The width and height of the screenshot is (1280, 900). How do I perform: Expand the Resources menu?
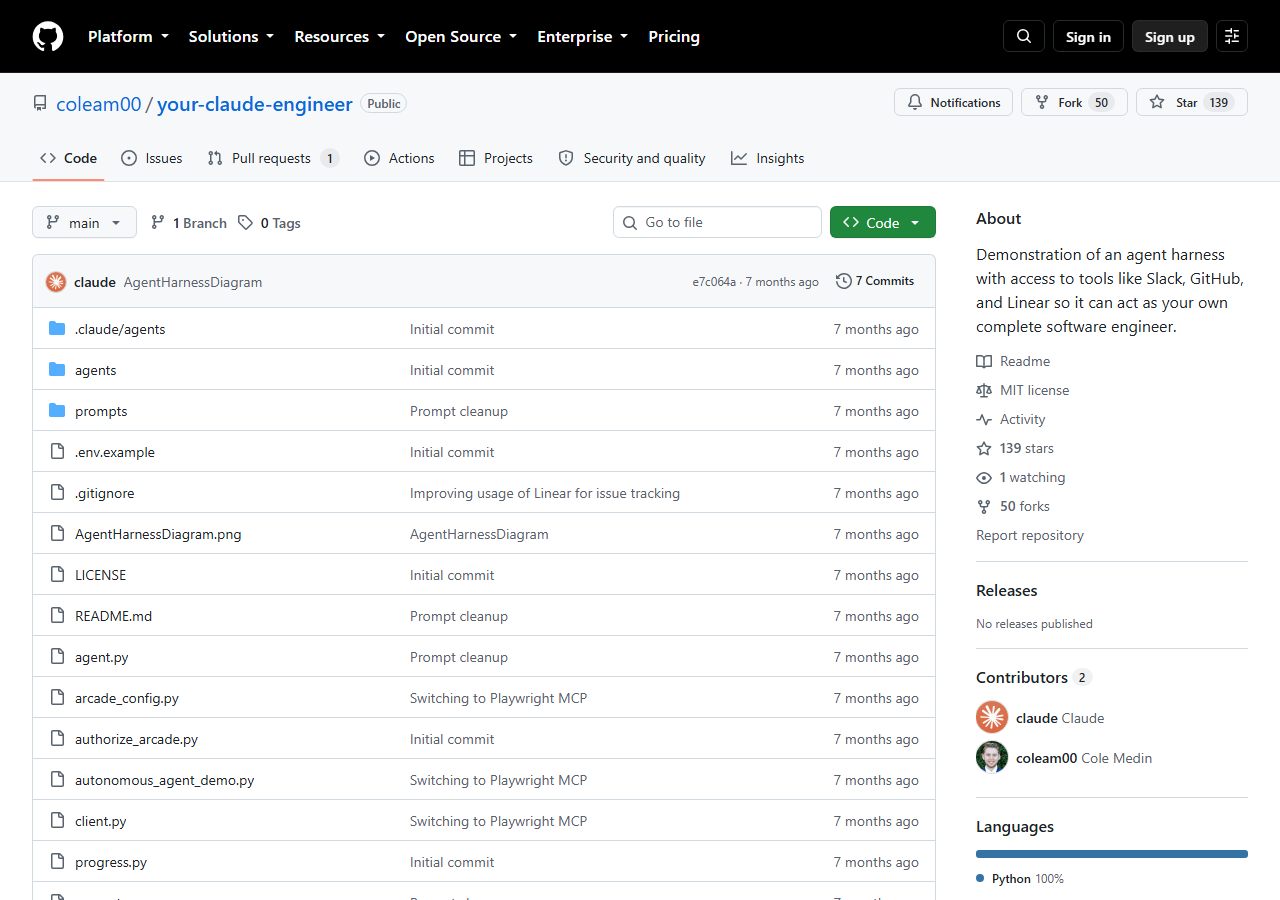(x=339, y=36)
